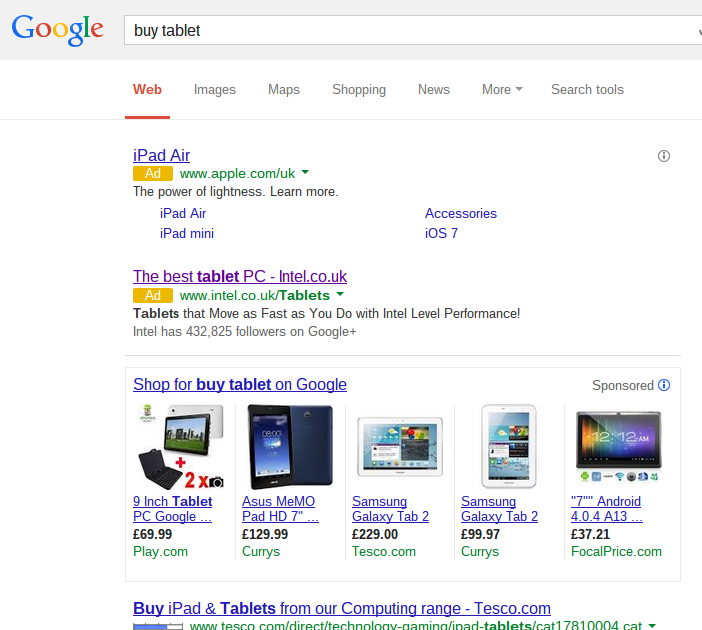Image resolution: width=702 pixels, height=630 pixels.
Task: Click the FocalPrice.com seller name
Action: pyautogui.click(x=616, y=551)
